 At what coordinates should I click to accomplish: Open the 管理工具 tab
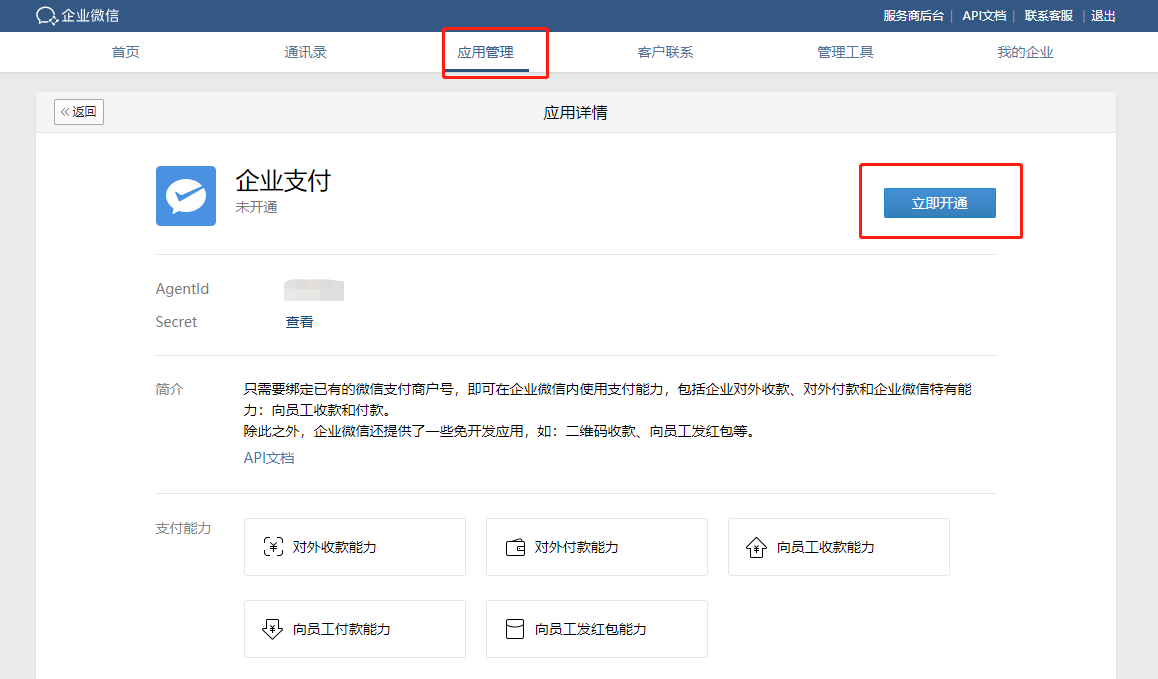(845, 52)
